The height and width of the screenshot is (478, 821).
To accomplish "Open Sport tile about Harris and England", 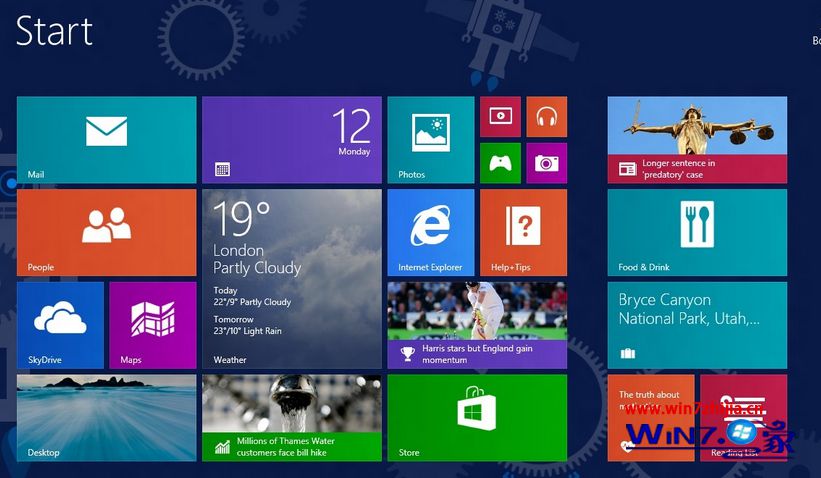I will [x=477, y=325].
